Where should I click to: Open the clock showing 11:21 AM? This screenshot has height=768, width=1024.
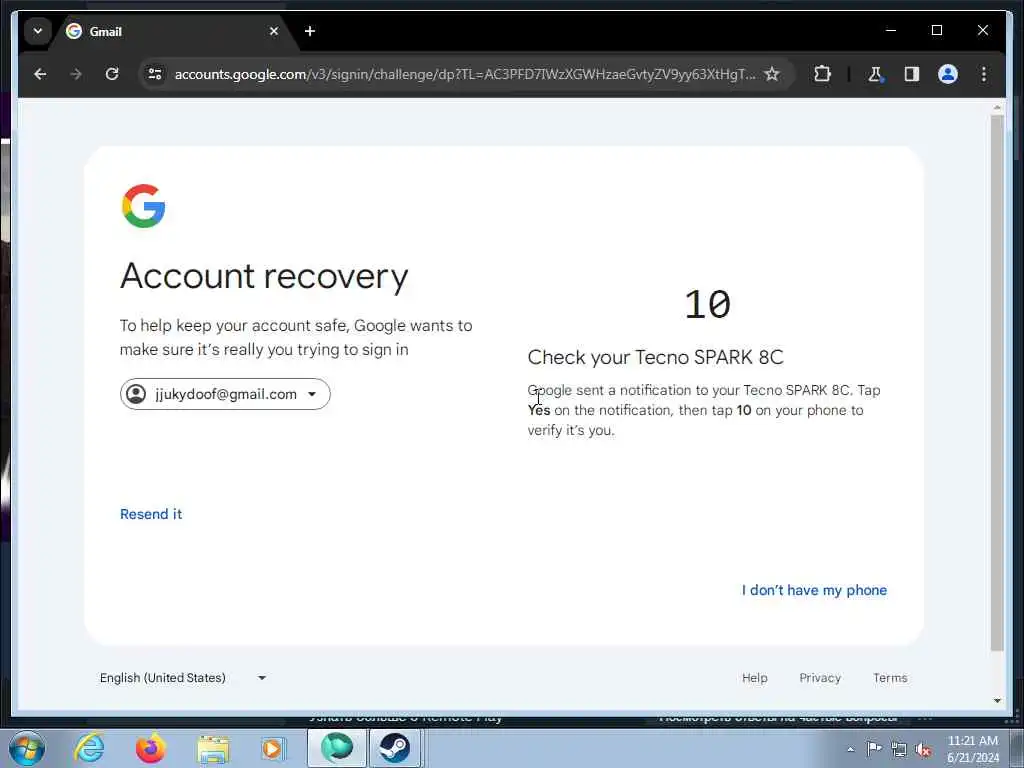[x=973, y=749]
